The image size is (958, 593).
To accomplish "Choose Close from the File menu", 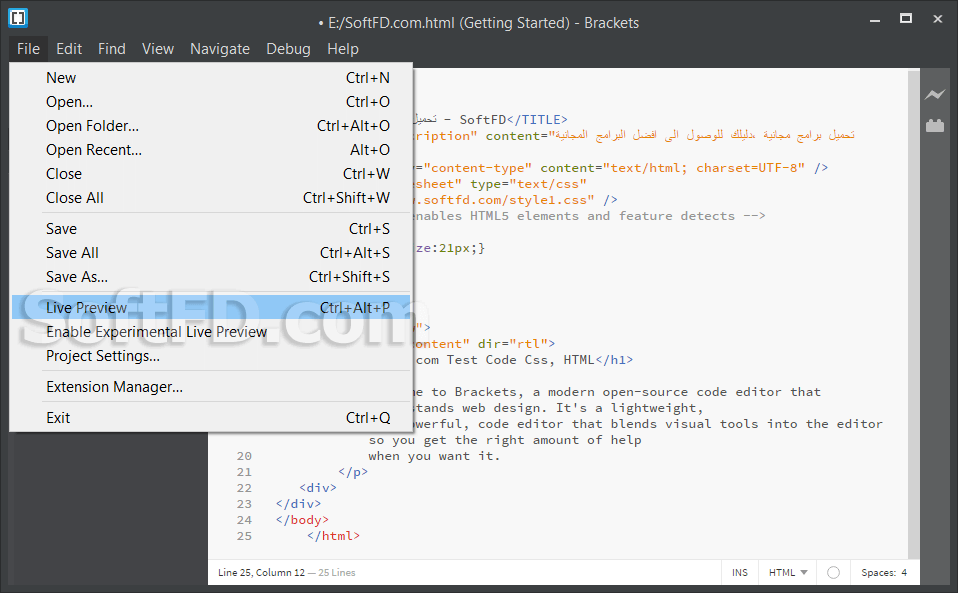I will [211, 173].
